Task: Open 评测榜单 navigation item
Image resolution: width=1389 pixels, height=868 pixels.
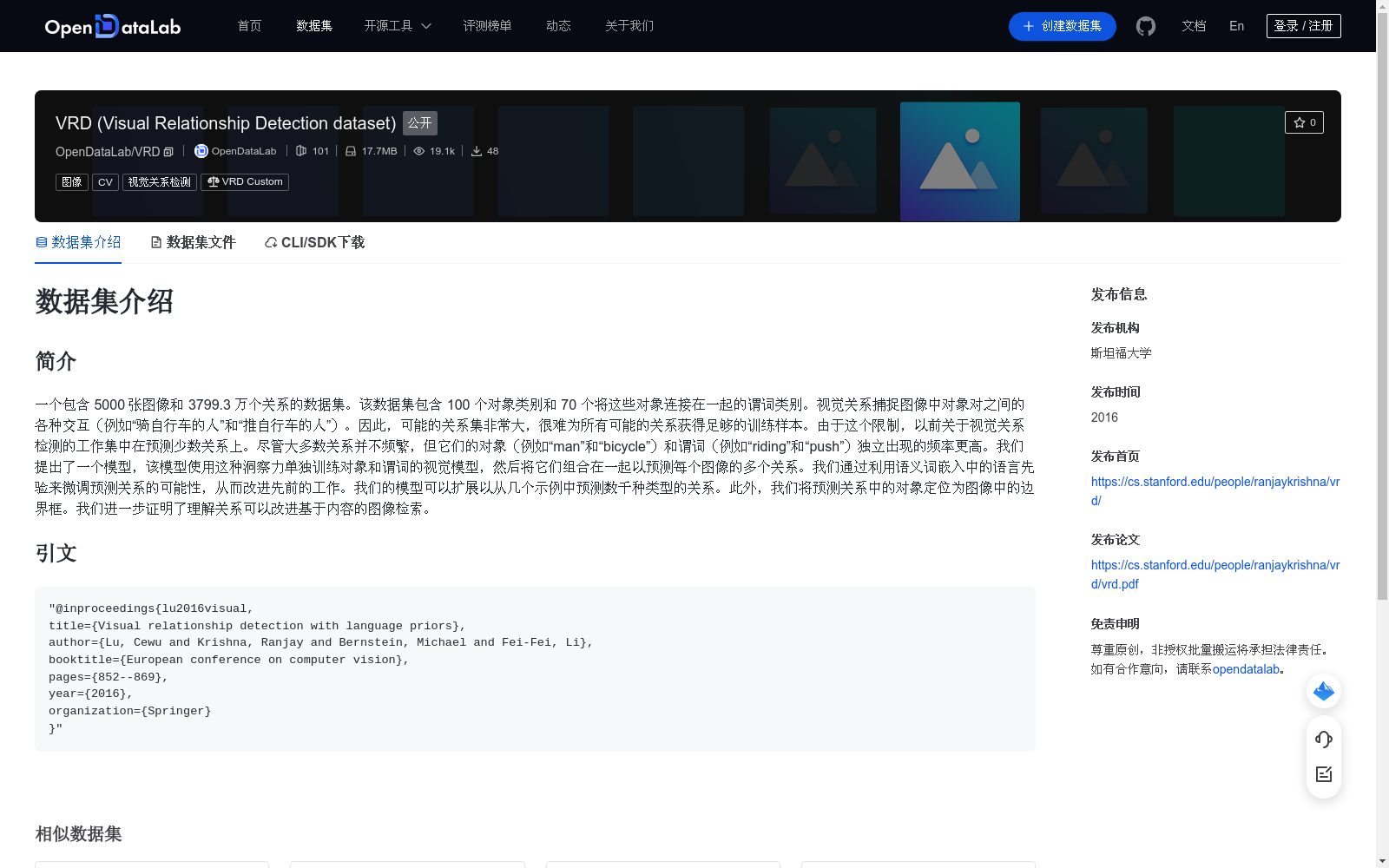Action: [487, 26]
